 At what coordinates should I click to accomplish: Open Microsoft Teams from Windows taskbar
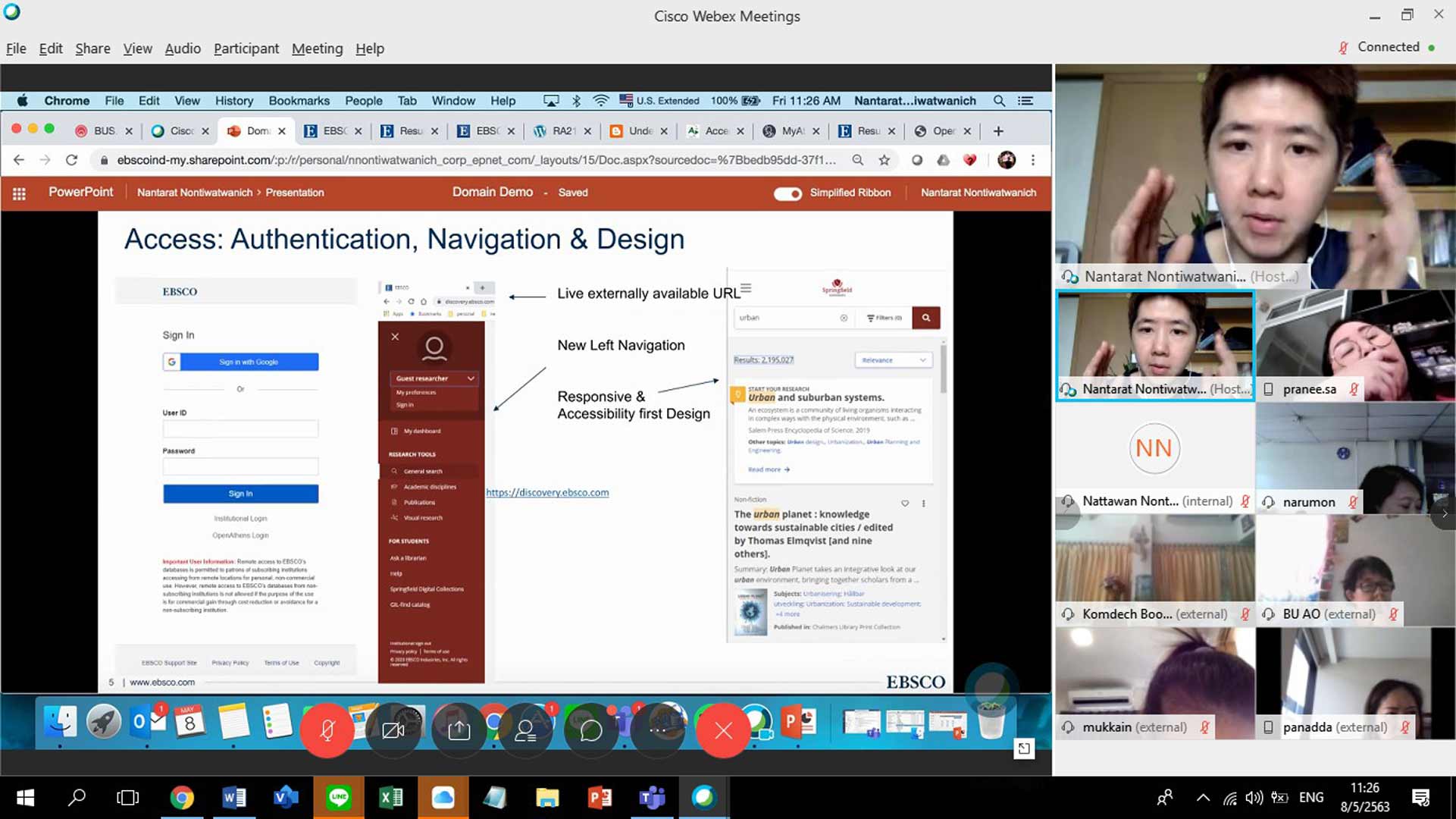(x=652, y=798)
